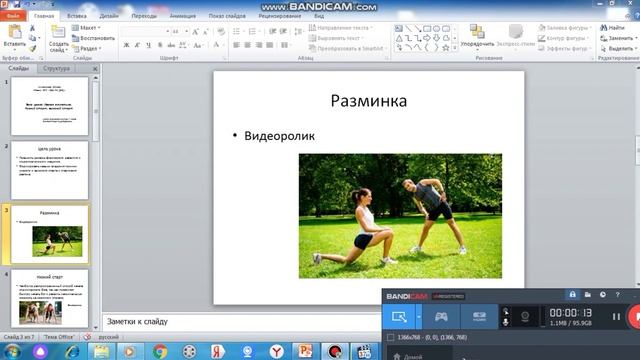Image resolution: width=640 pixels, height=360 pixels.
Task: Click the Bandicam Домой (Home) button
Action: pos(408,357)
